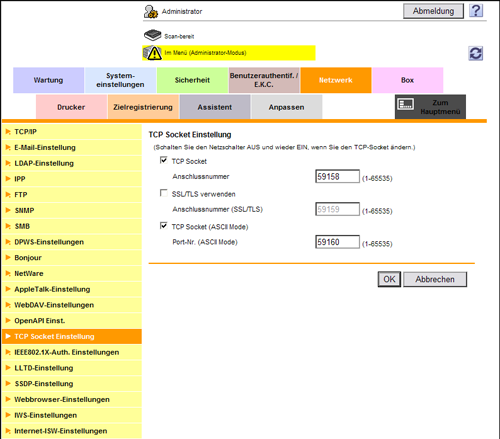Open NetWare settings entry
This screenshot has width=500, height=439.
pos(72,274)
